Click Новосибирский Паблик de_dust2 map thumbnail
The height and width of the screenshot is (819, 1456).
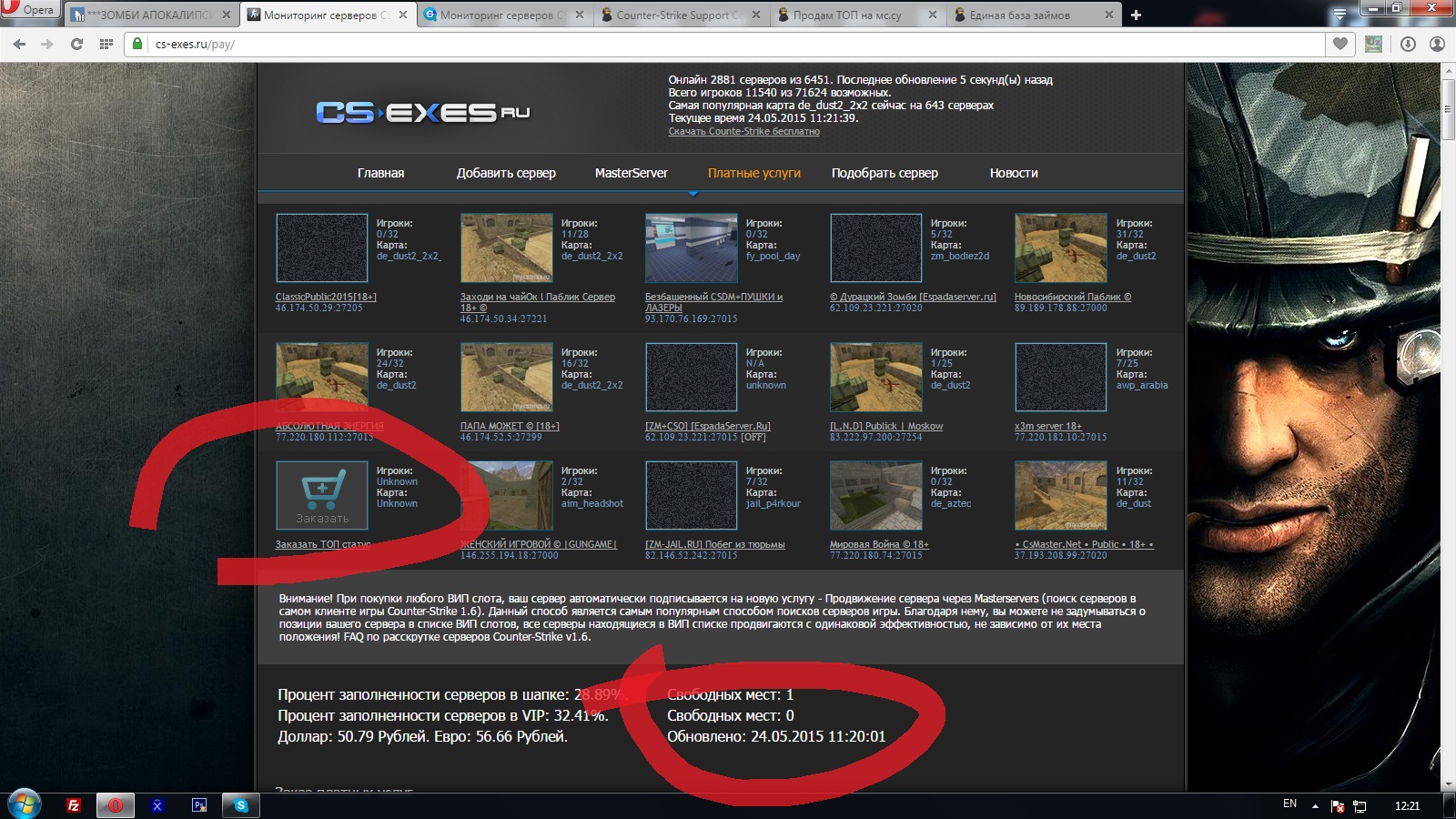point(1061,248)
